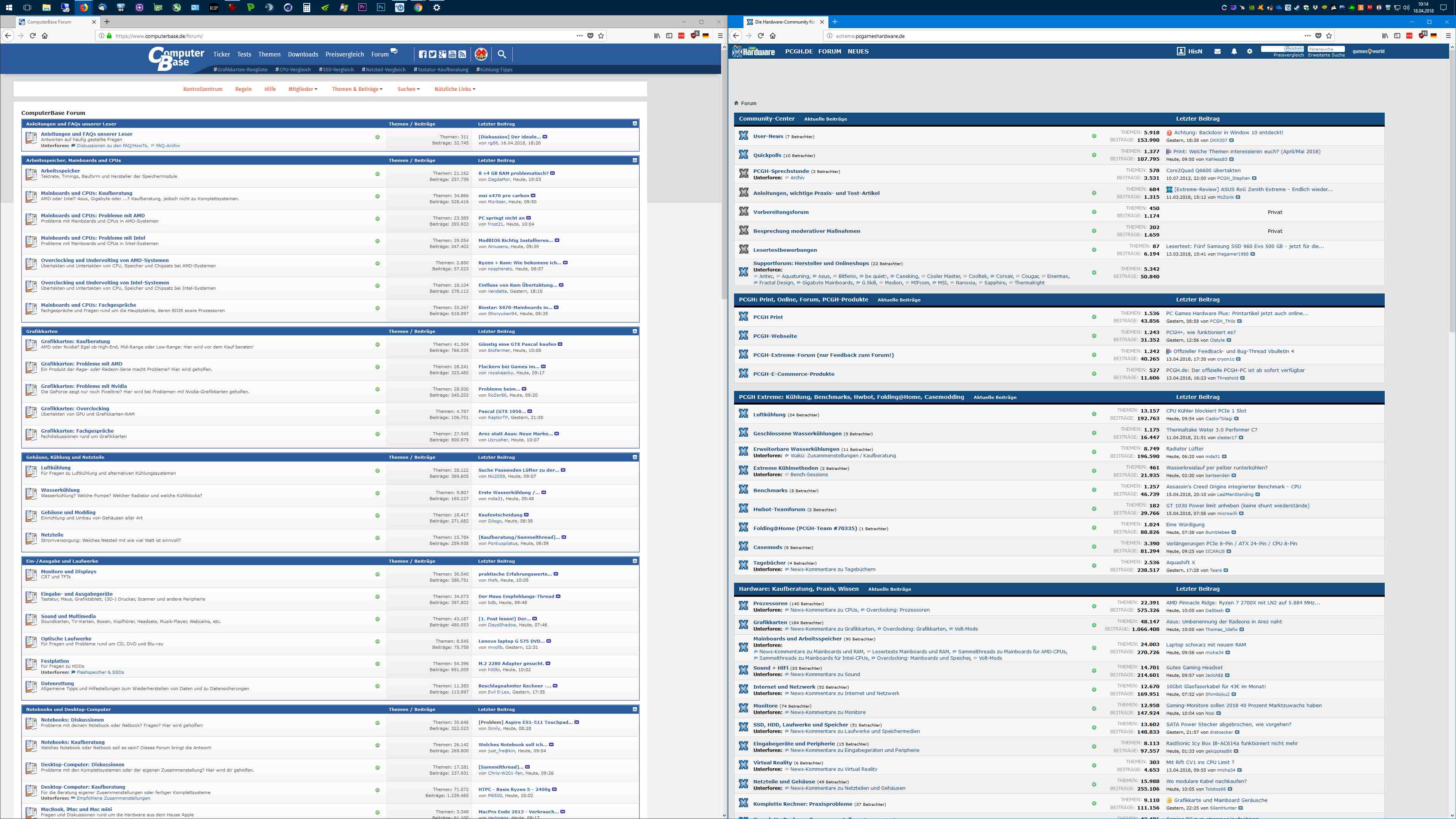This screenshot has height=819, width=1456.
Task: Collapse the Ein-/Ausgabe und Laufwerke category
Action: [x=635, y=561]
